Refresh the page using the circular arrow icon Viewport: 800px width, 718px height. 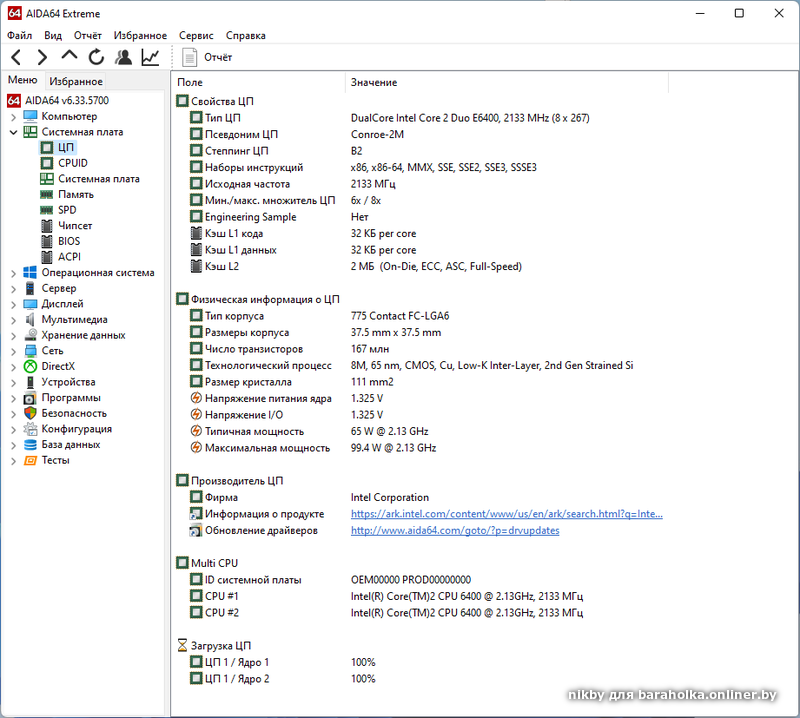96,57
